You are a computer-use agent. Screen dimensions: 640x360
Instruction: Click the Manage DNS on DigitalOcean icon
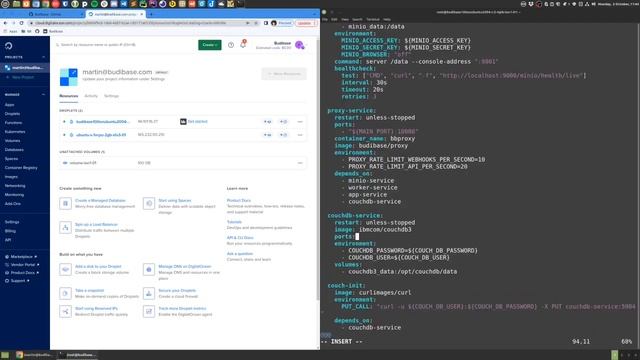point(149,269)
